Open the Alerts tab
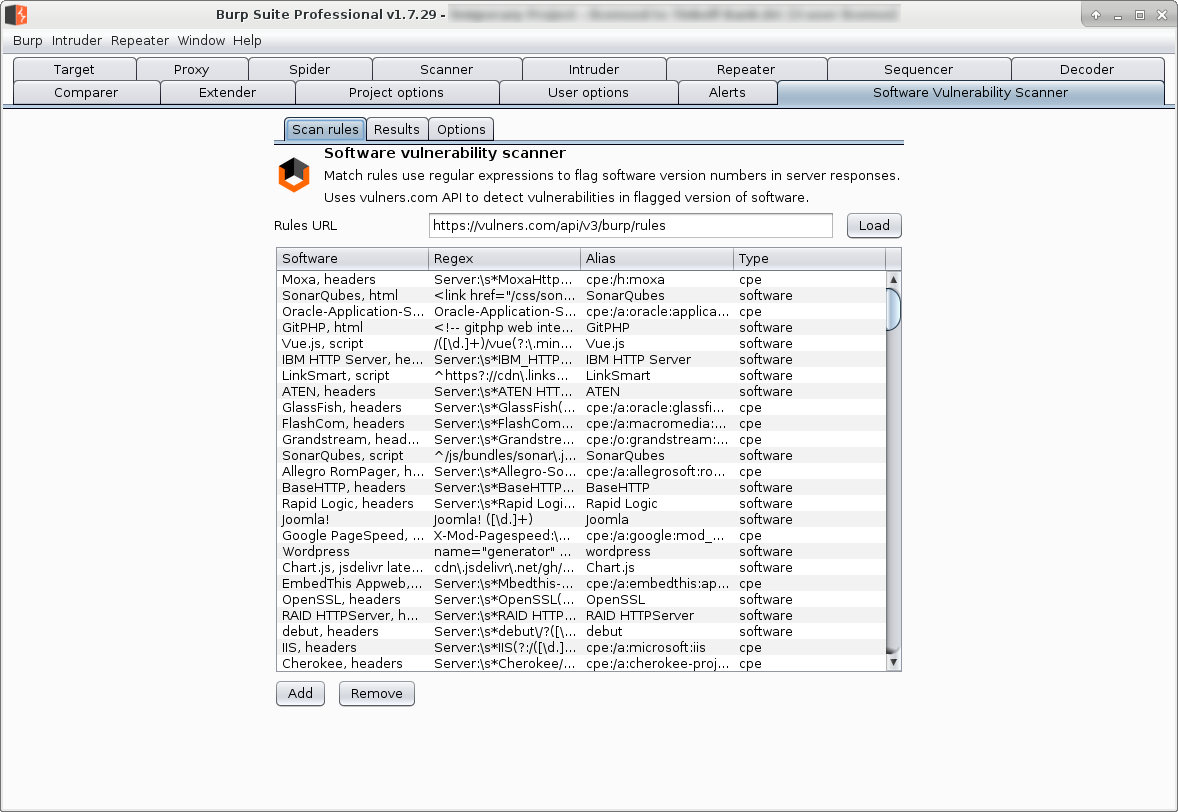 [727, 92]
